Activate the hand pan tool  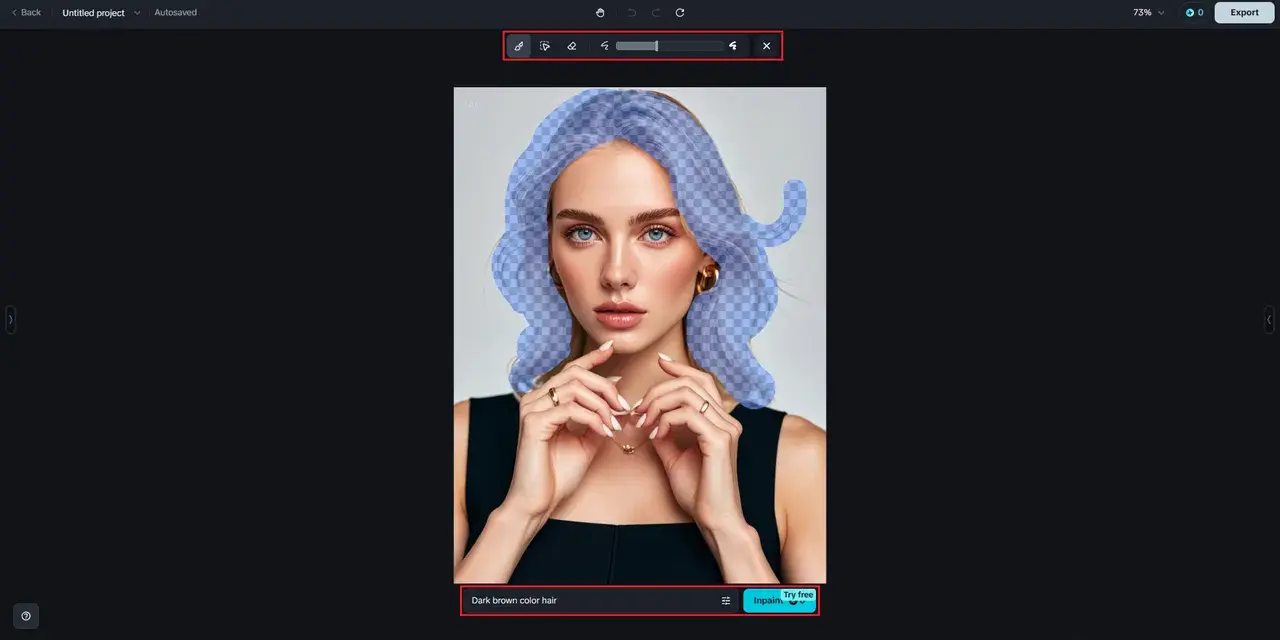click(600, 13)
